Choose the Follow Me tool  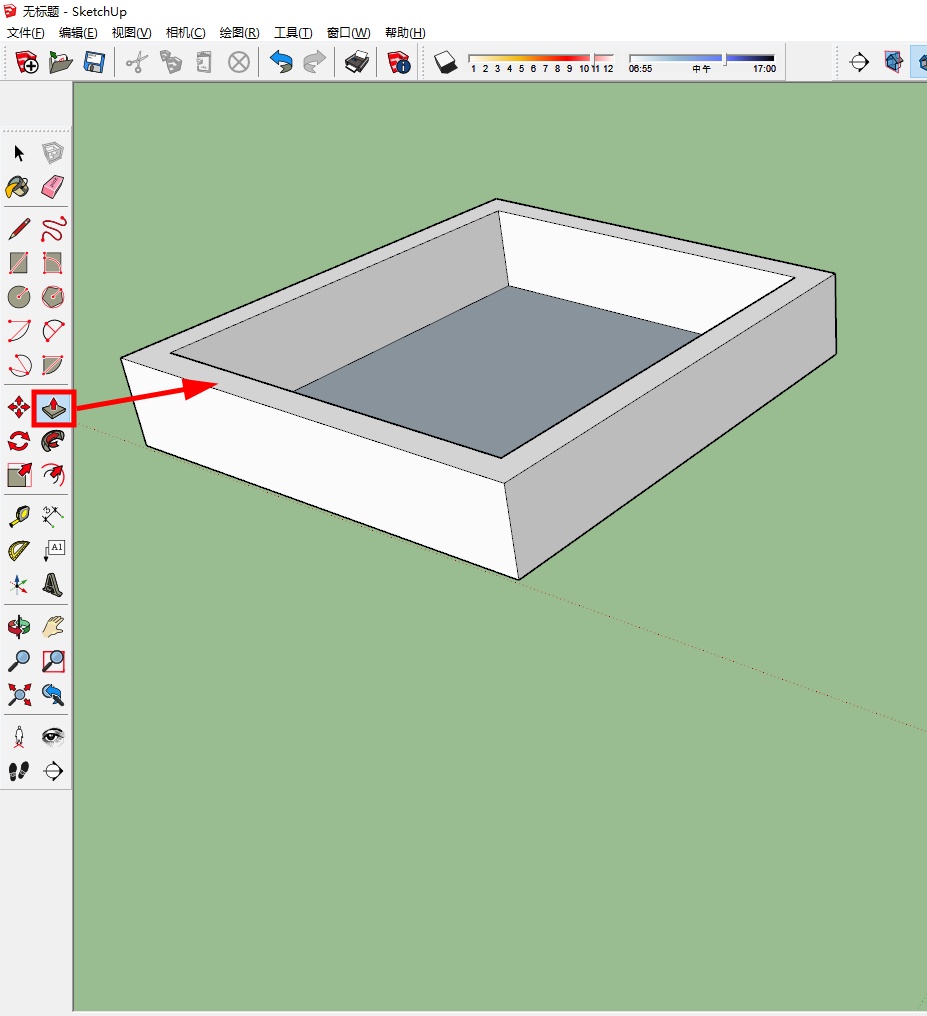(52, 441)
